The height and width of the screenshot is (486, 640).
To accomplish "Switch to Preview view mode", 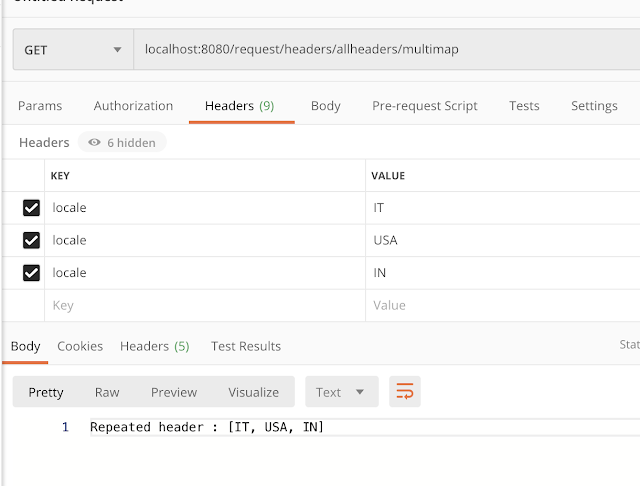I will [x=174, y=393].
